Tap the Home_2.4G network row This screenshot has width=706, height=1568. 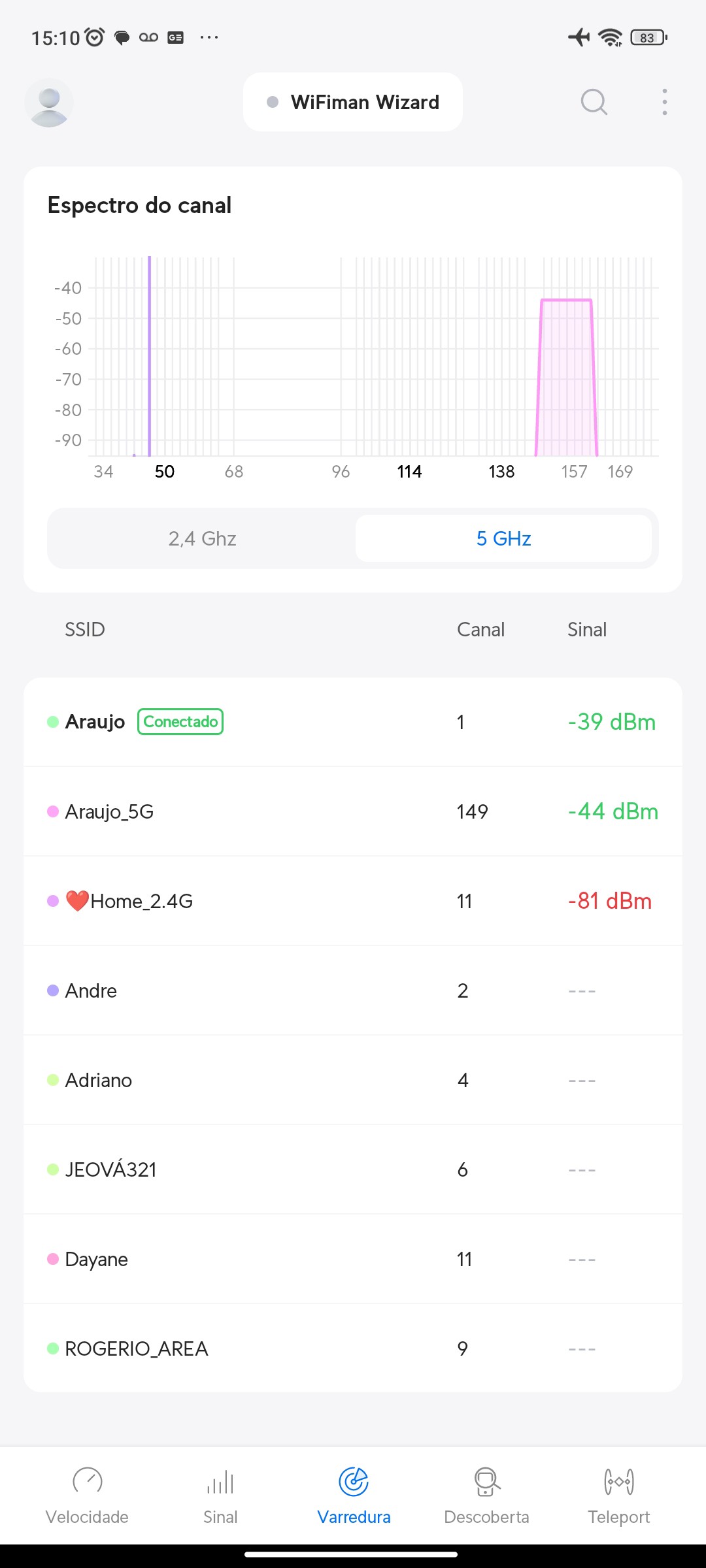click(x=353, y=901)
